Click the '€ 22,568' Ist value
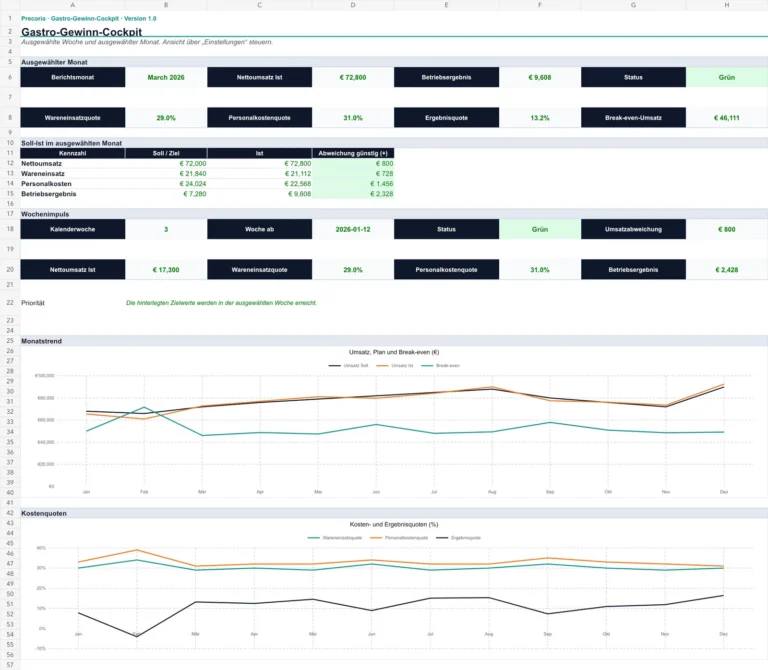Screen dimensions: 768x670 tap(260, 184)
